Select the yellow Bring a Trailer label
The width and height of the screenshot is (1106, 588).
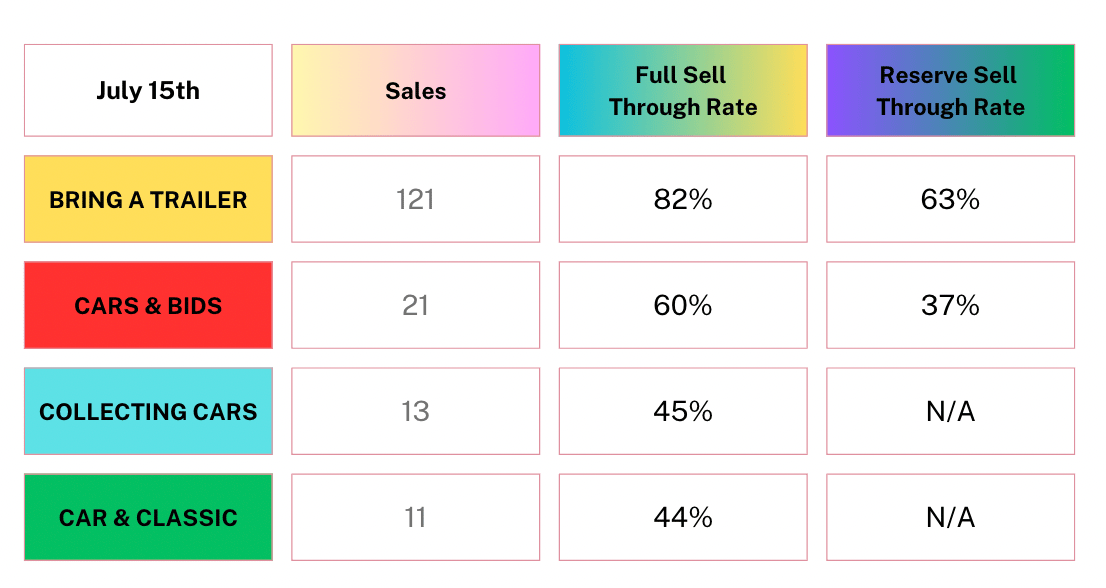148,199
